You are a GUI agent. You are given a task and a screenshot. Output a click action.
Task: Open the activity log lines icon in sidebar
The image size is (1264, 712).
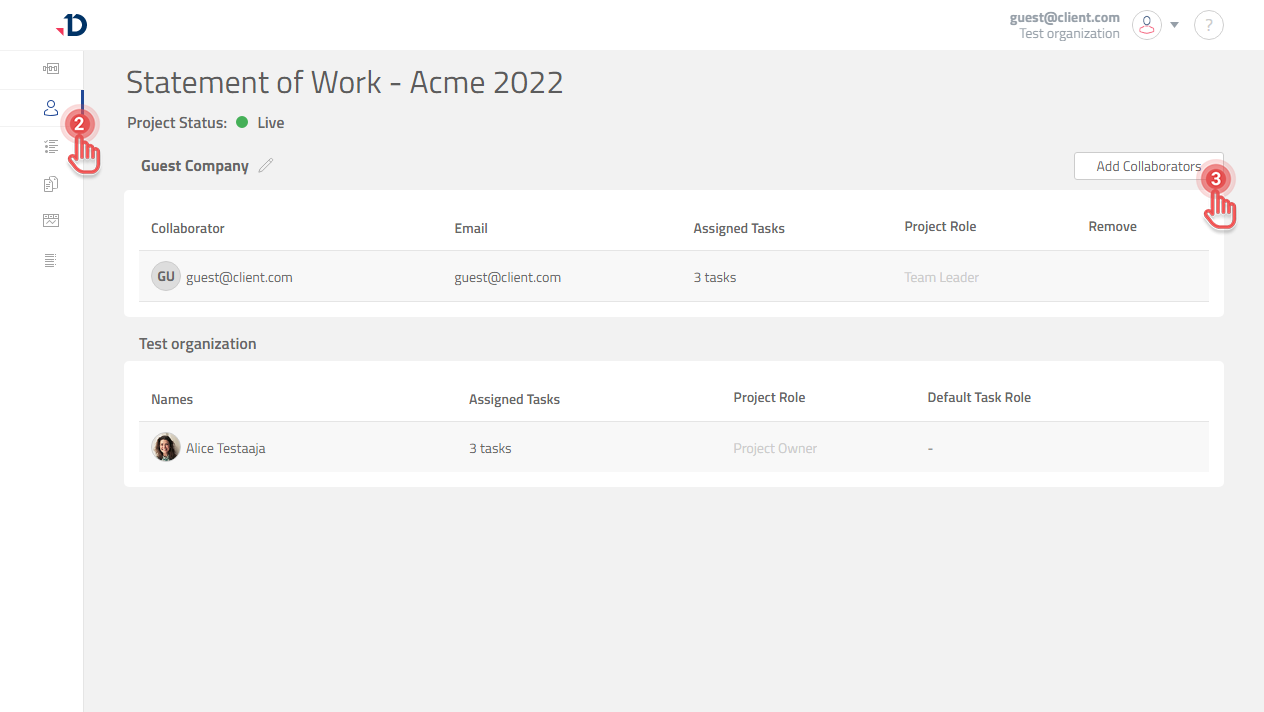coord(51,260)
